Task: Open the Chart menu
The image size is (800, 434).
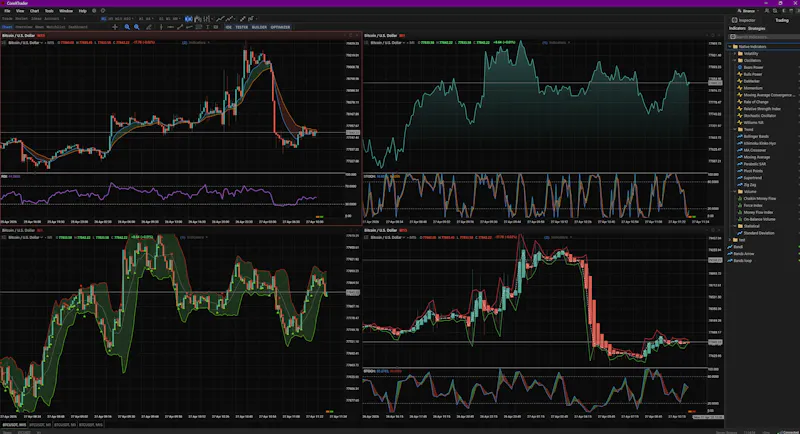Action: [34, 11]
